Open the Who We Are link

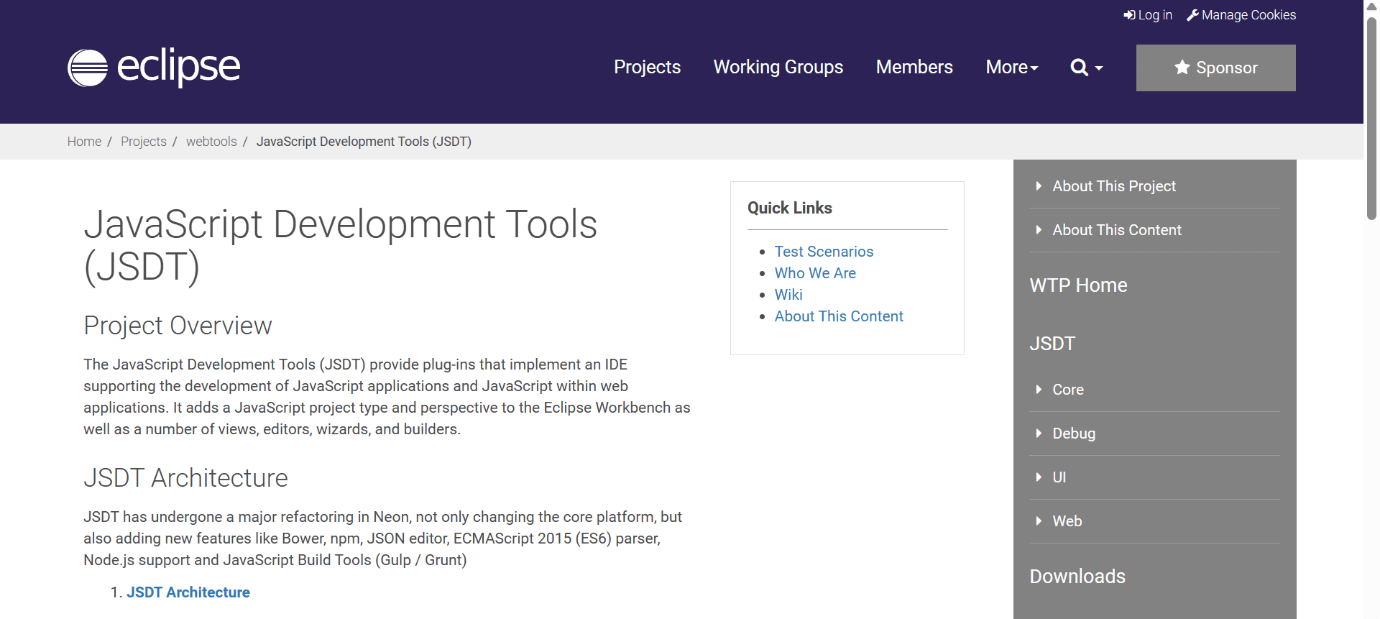815,273
